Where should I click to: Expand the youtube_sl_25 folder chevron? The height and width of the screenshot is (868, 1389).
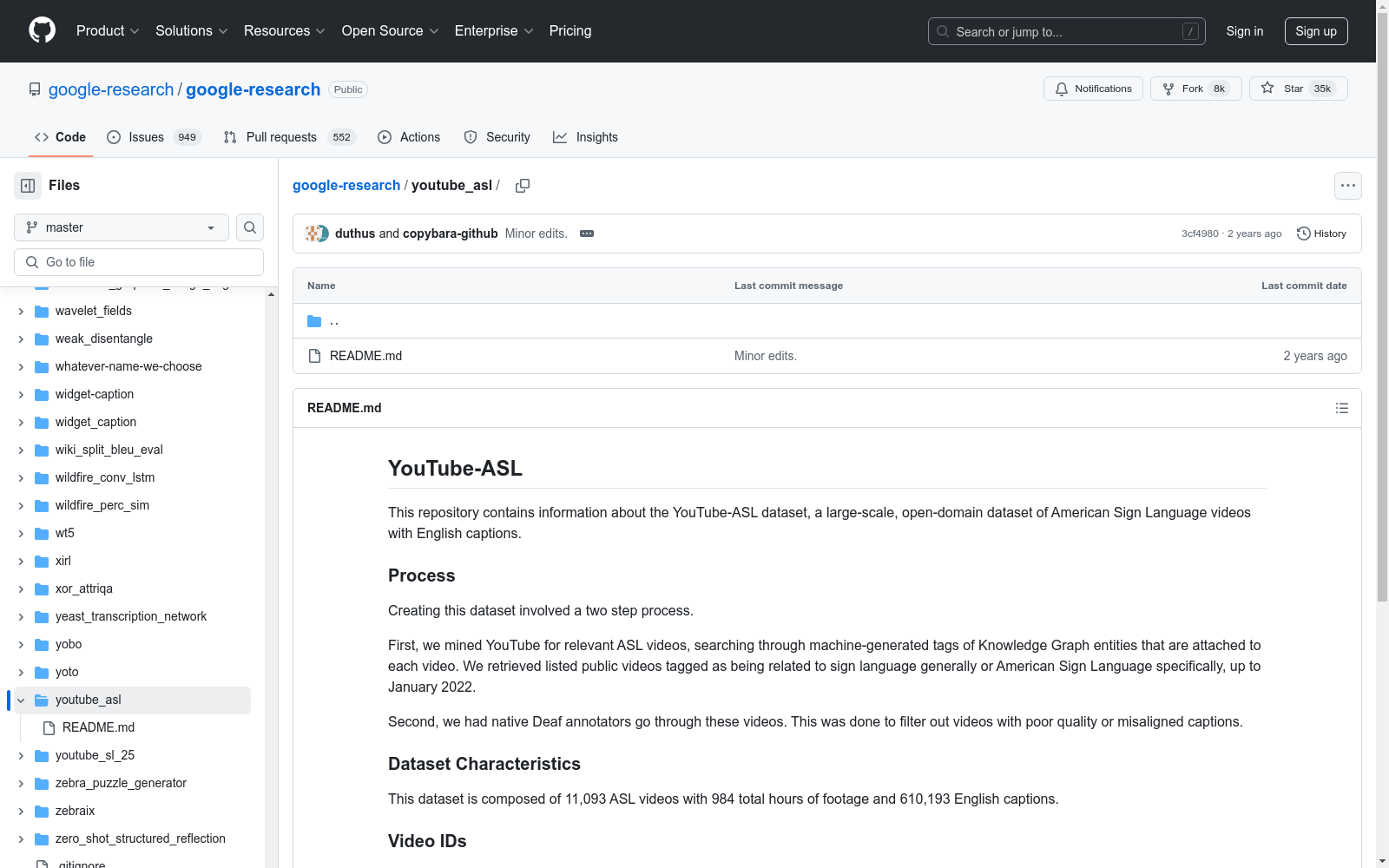[21, 756]
